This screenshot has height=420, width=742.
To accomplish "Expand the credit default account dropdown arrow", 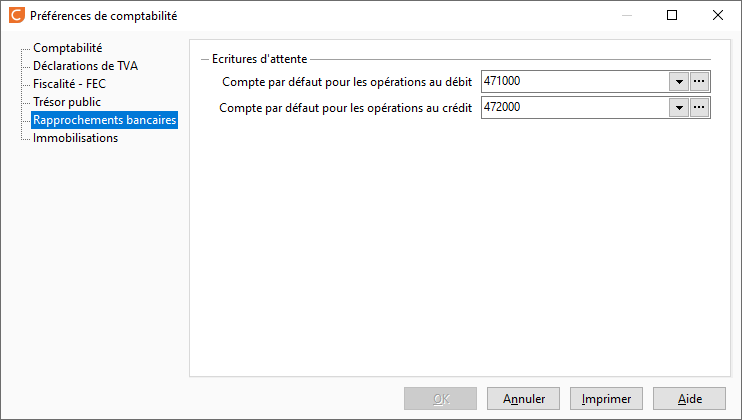I will click(x=679, y=107).
